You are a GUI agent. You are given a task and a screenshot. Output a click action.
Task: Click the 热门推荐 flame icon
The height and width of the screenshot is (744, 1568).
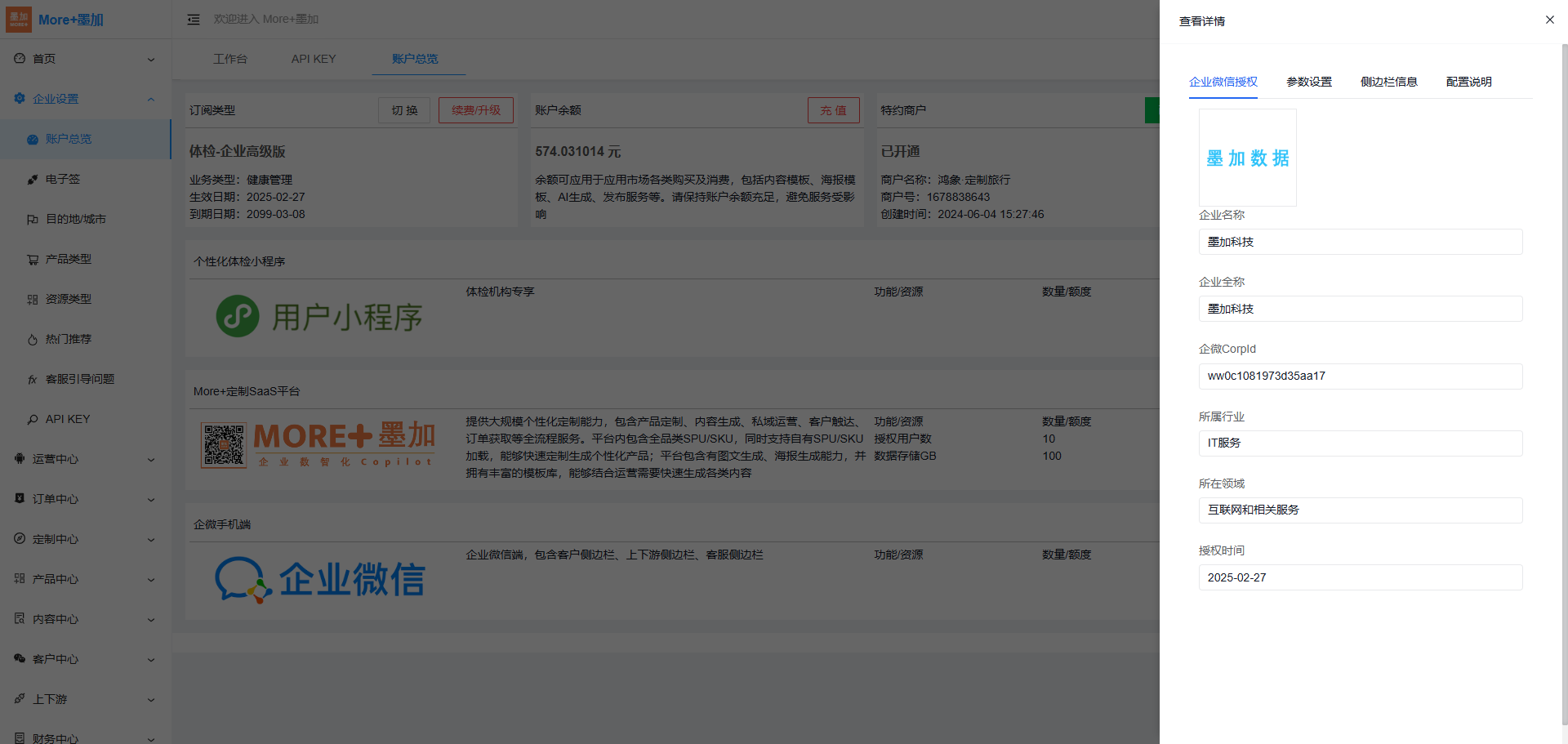point(33,340)
